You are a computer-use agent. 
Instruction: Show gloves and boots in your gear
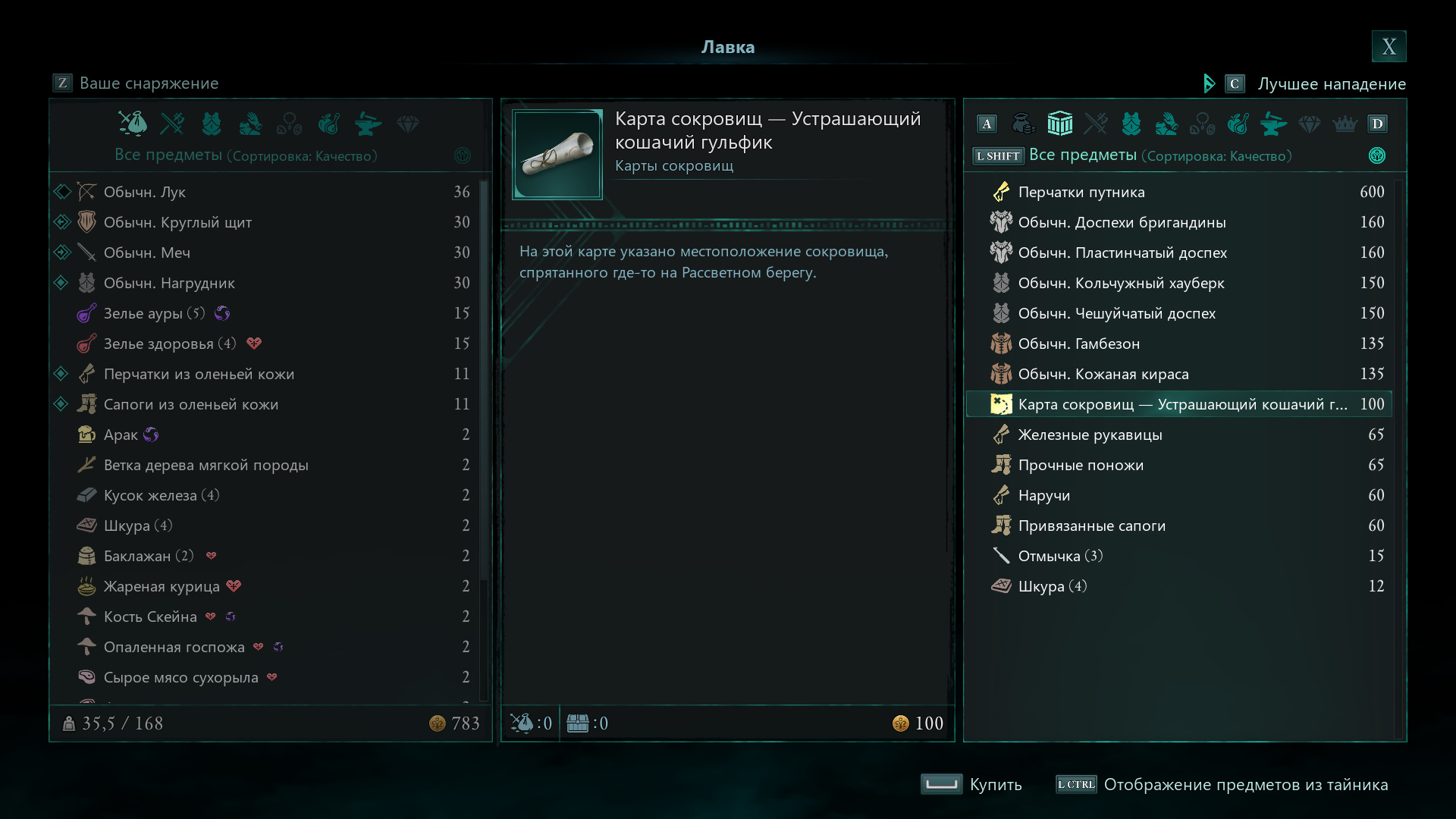pos(250,124)
